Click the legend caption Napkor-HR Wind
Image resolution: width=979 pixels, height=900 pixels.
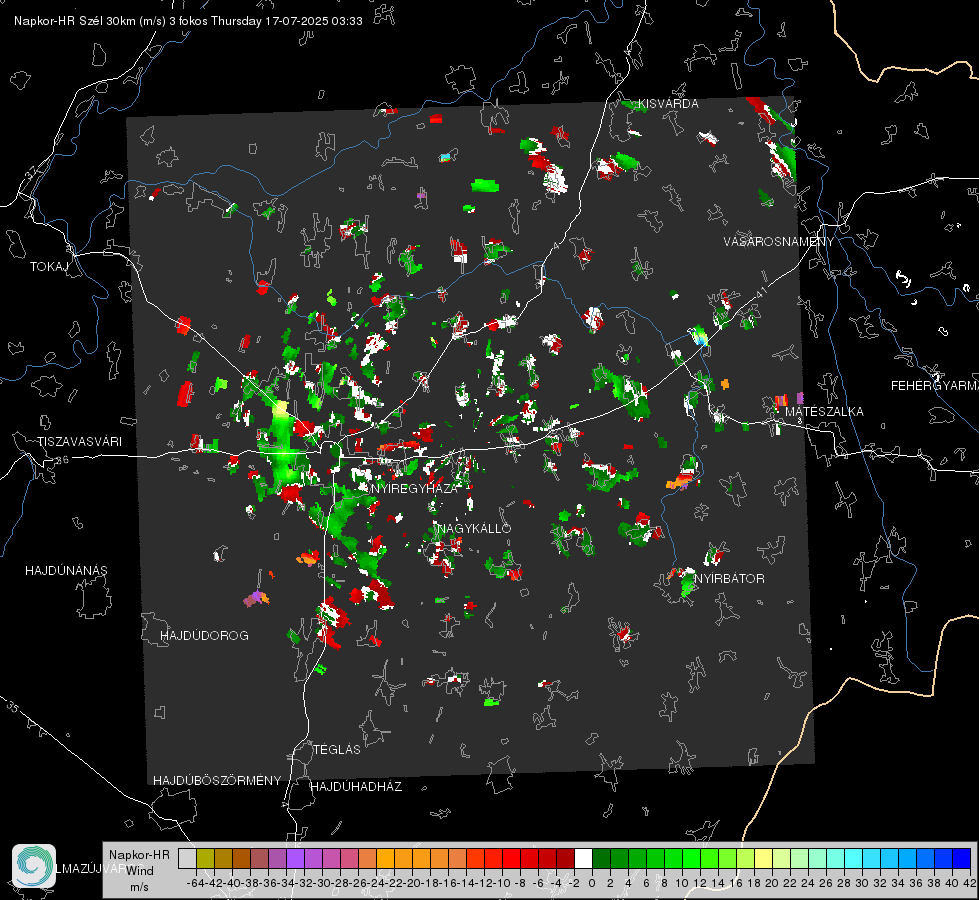pos(139,863)
